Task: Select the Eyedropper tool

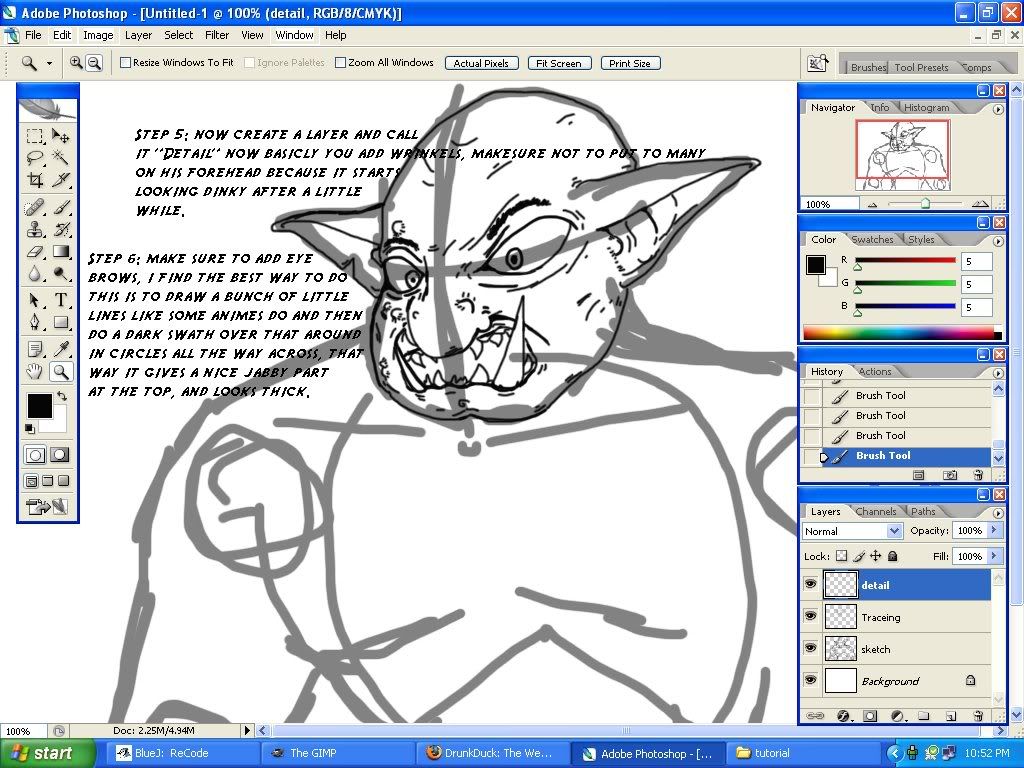Action: point(61,349)
